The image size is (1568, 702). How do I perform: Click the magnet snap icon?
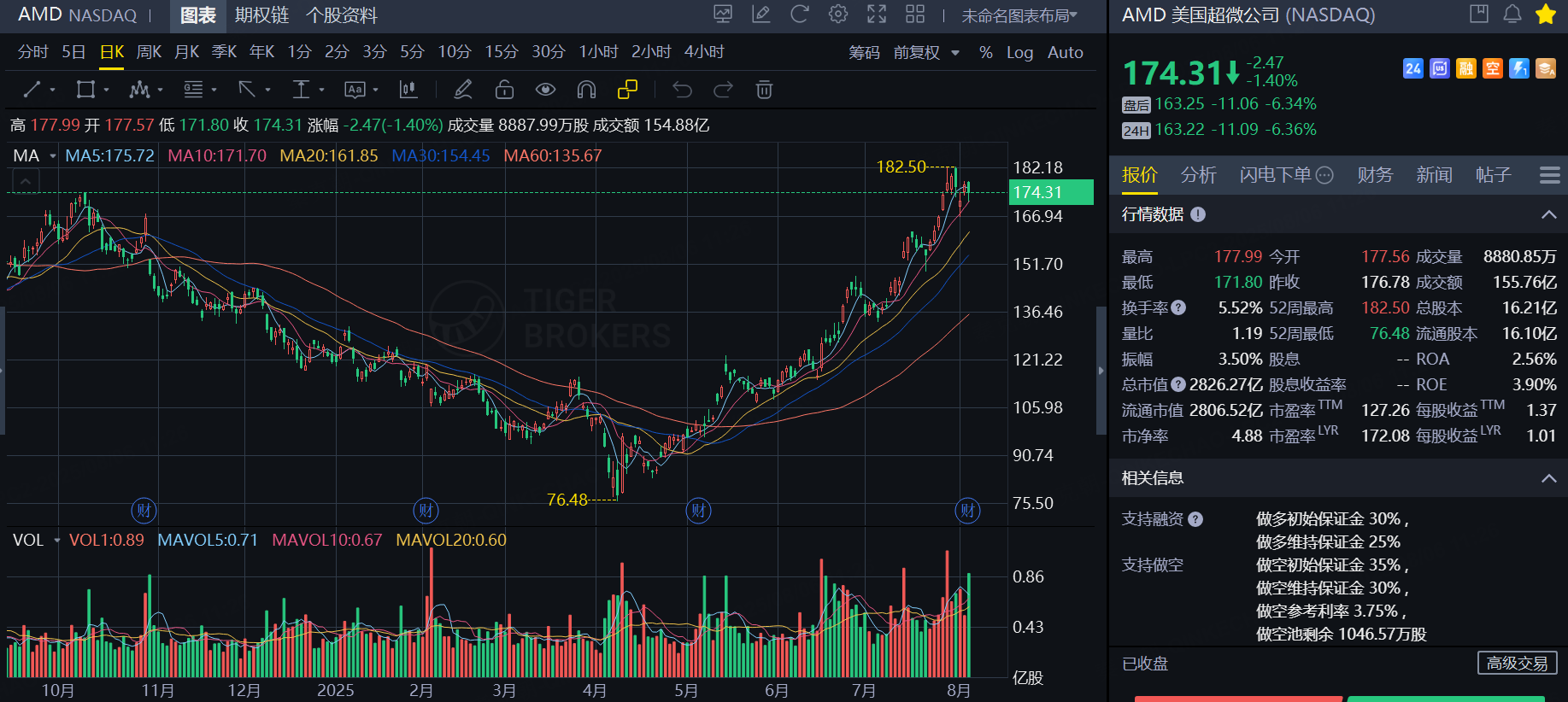click(586, 89)
